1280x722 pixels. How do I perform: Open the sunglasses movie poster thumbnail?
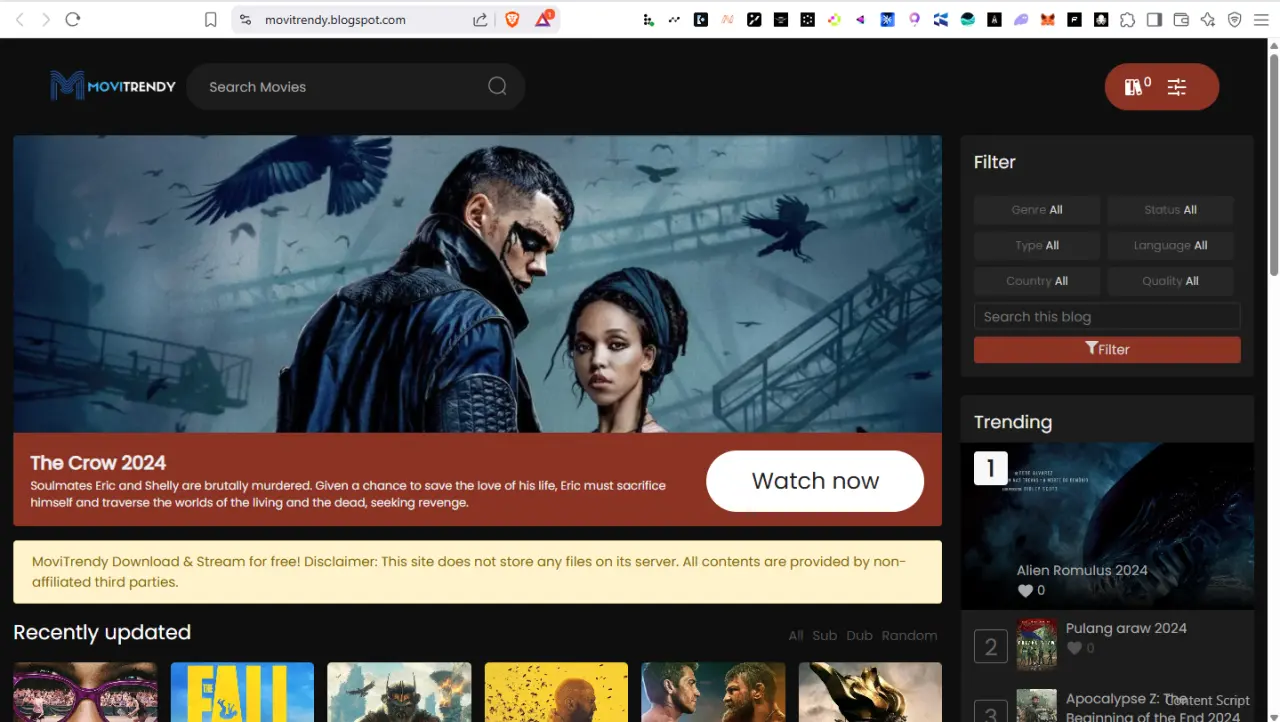click(85, 692)
